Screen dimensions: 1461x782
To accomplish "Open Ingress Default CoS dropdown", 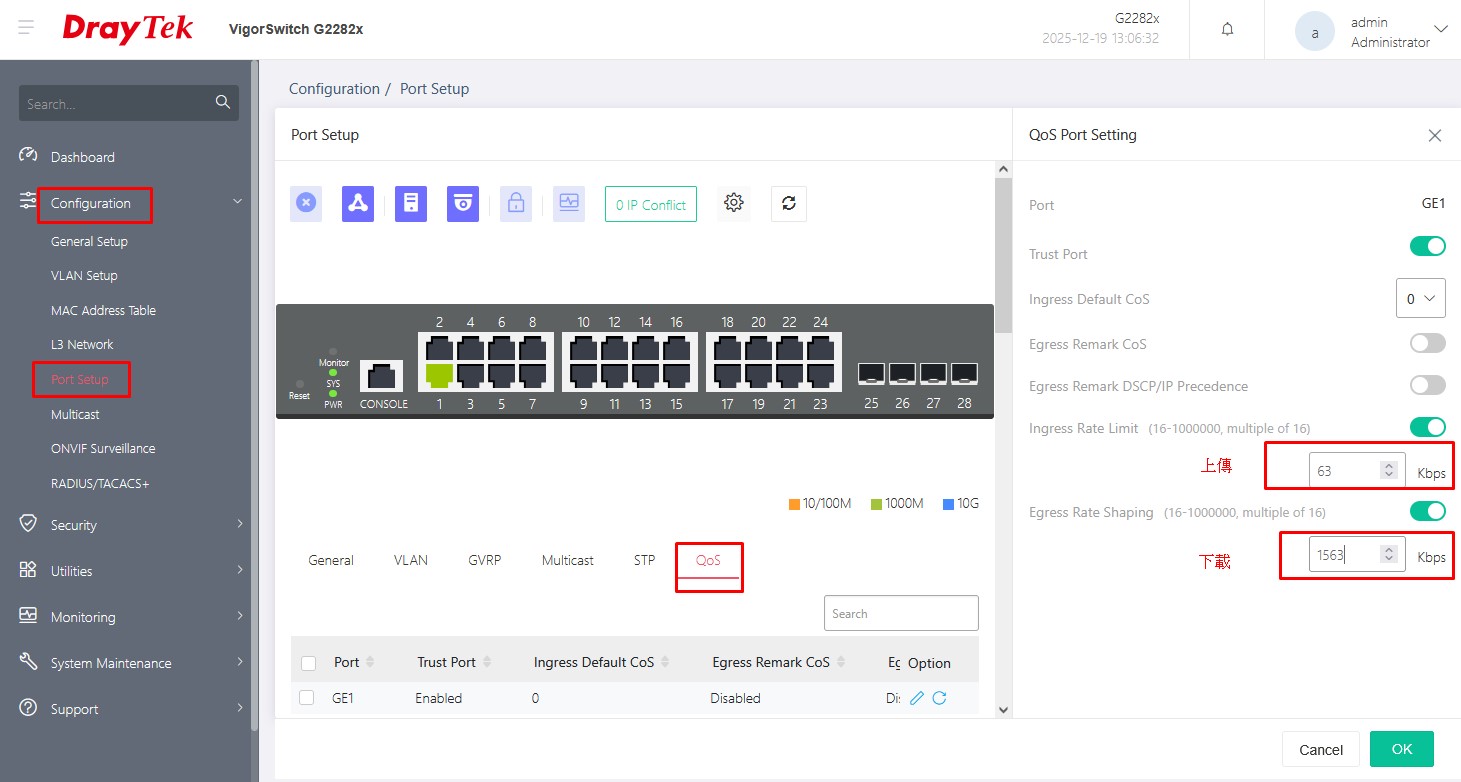I will coord(1420,298).
